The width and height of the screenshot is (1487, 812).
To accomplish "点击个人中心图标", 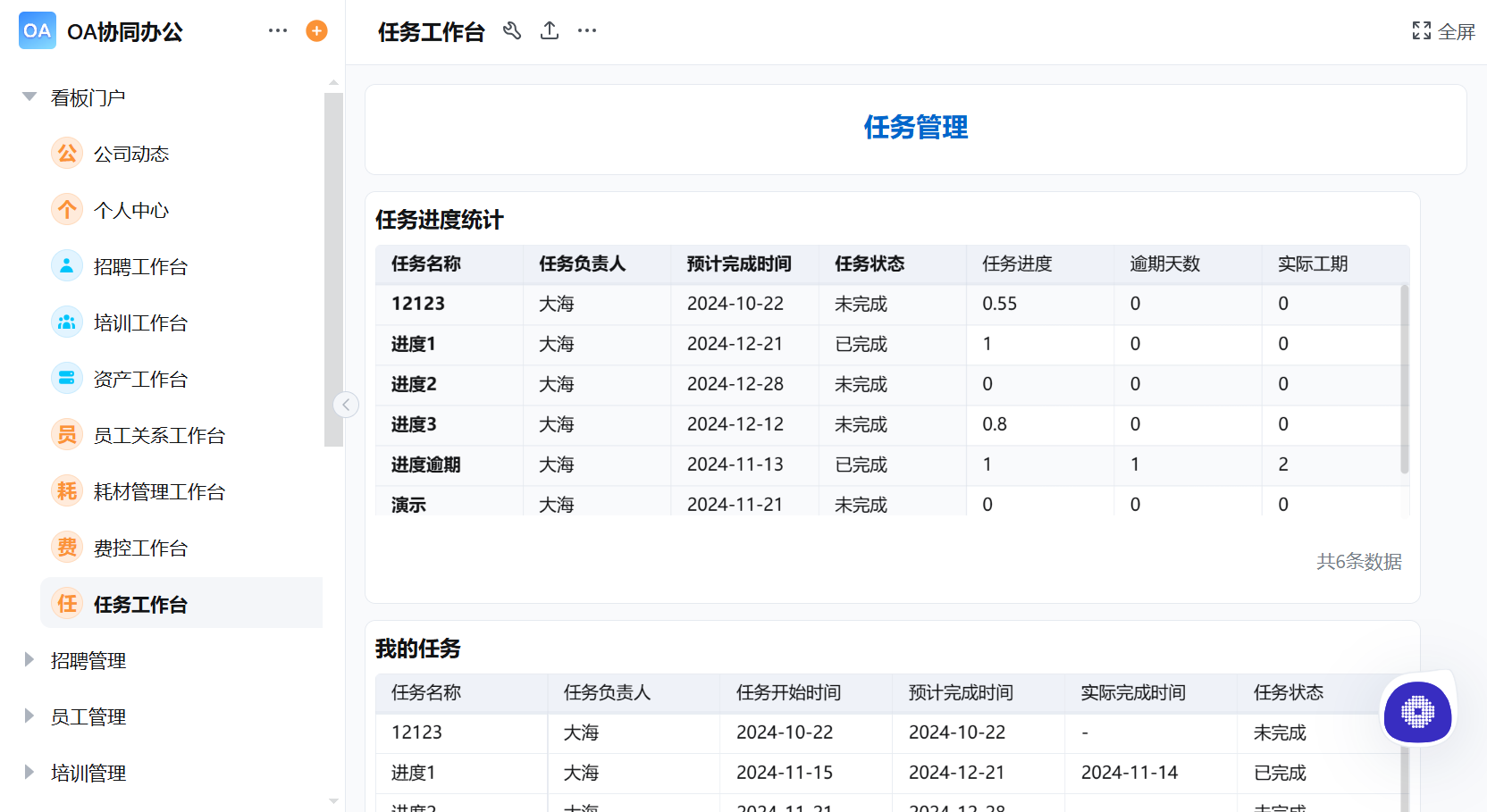I will click(66, 209).
